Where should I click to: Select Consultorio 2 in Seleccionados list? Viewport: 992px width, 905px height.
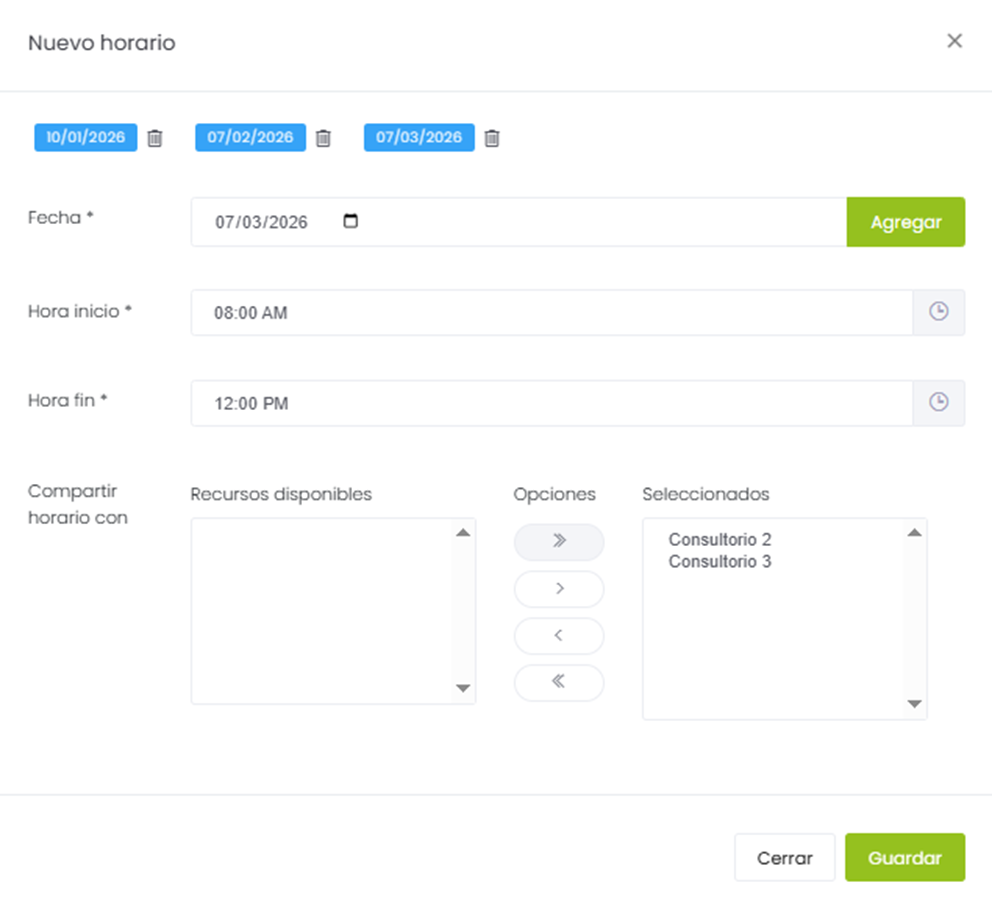click(x=720, y=540)
